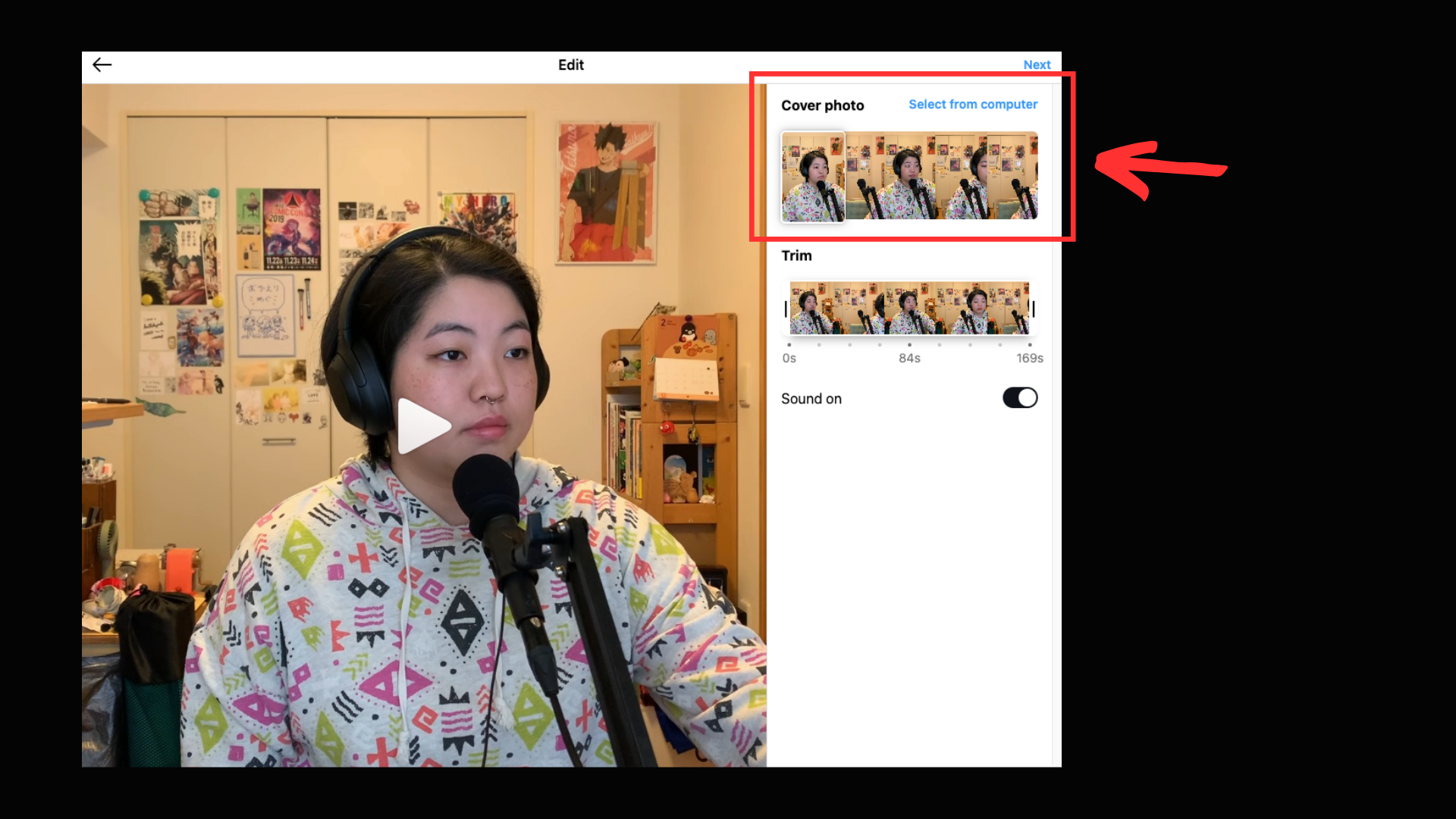Click the 0s timeline marker dot

[x=789, y=345]
